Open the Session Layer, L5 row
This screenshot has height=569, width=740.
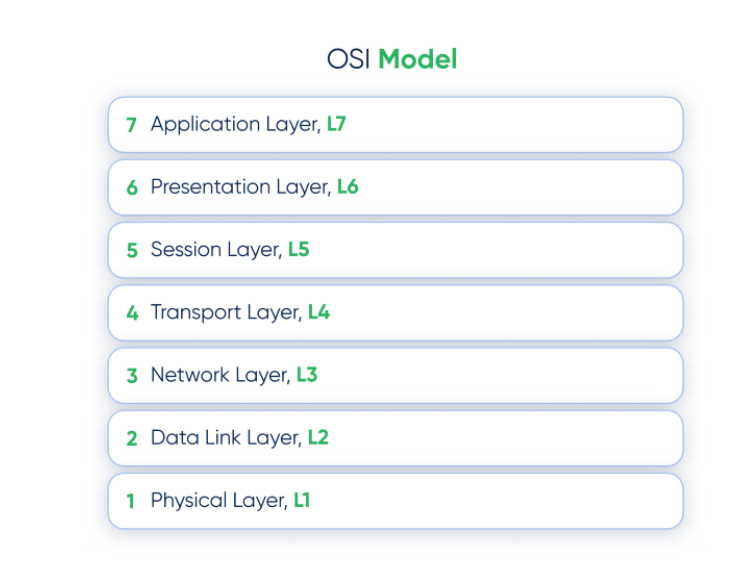(395, 250)
